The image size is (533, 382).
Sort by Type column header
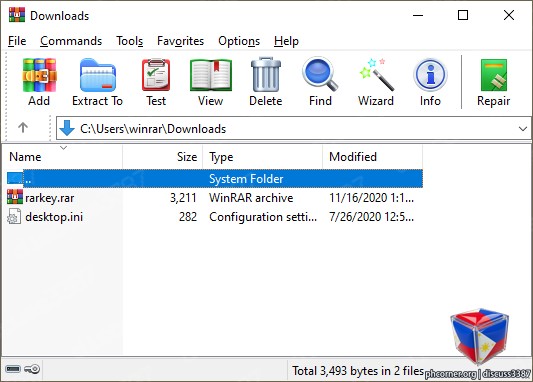coord(263,157)
